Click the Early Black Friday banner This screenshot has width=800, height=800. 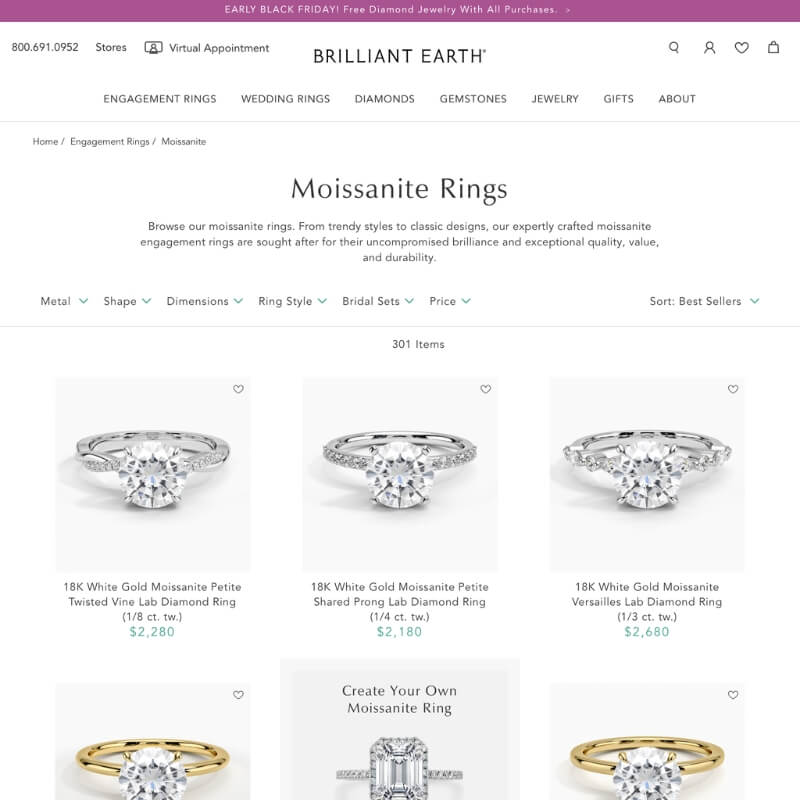400,10
